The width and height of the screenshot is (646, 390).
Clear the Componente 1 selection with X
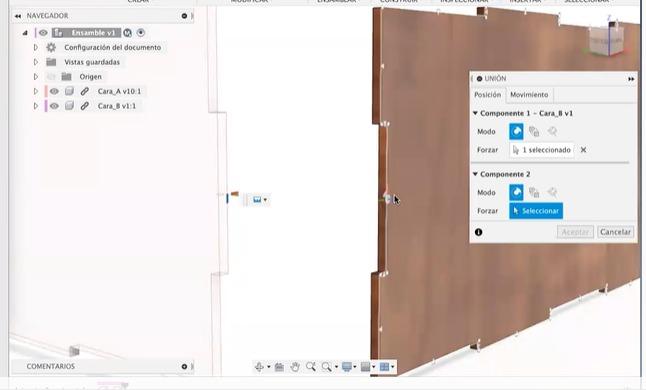(583, 150)
